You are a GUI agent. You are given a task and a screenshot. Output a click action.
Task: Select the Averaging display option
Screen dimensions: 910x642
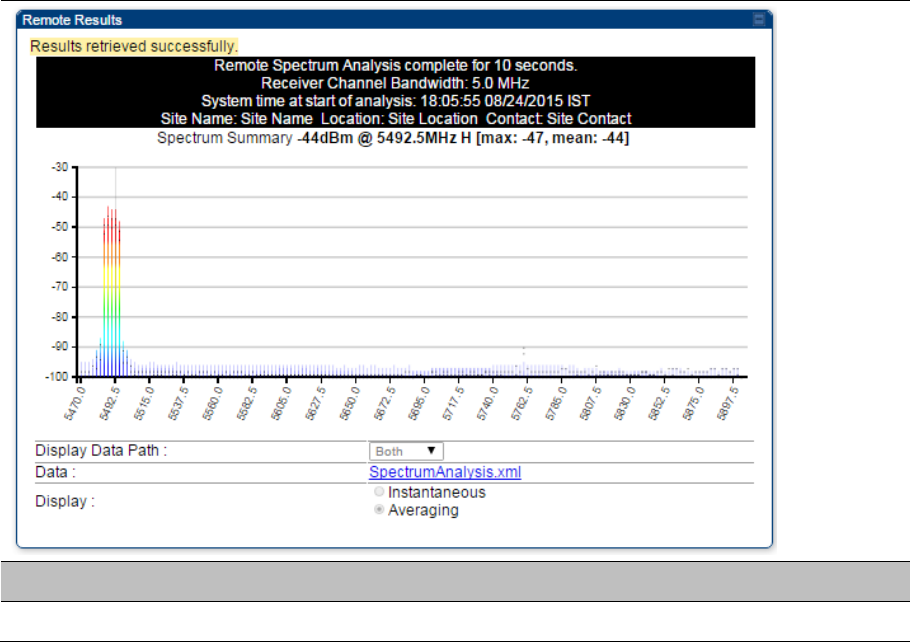tap(379, 510)
